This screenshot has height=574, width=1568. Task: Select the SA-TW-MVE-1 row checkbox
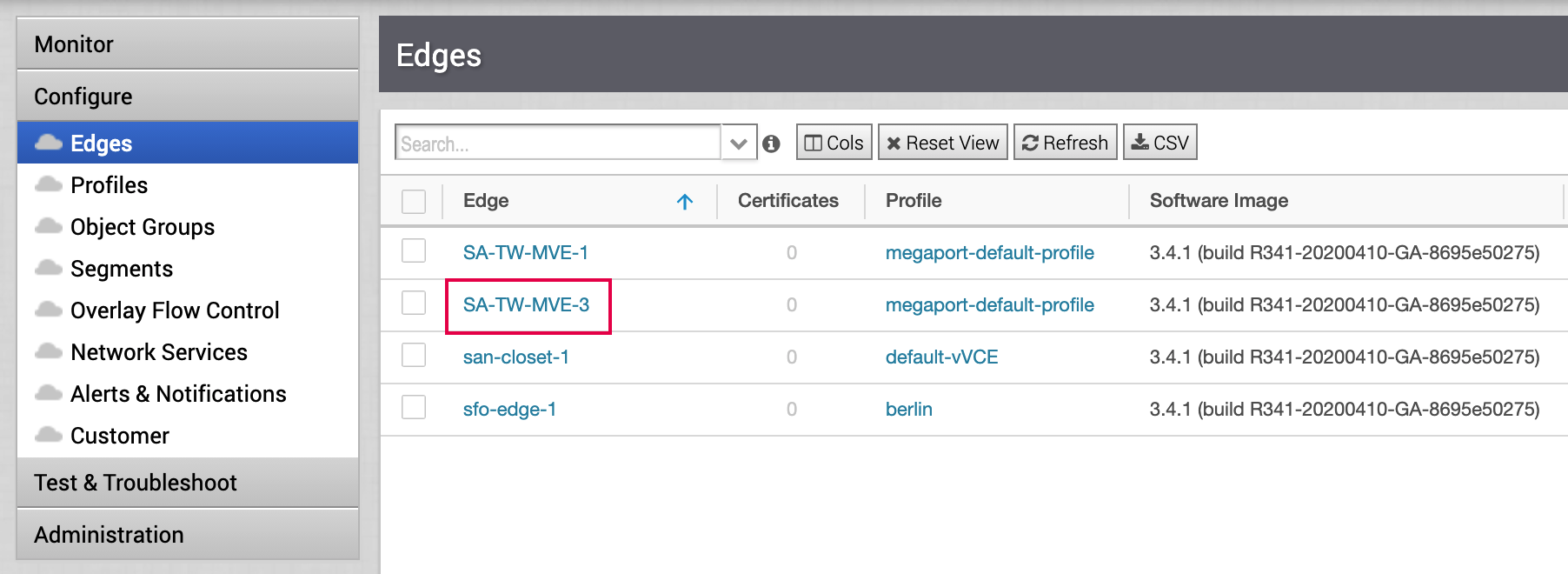tap(414, 251)
